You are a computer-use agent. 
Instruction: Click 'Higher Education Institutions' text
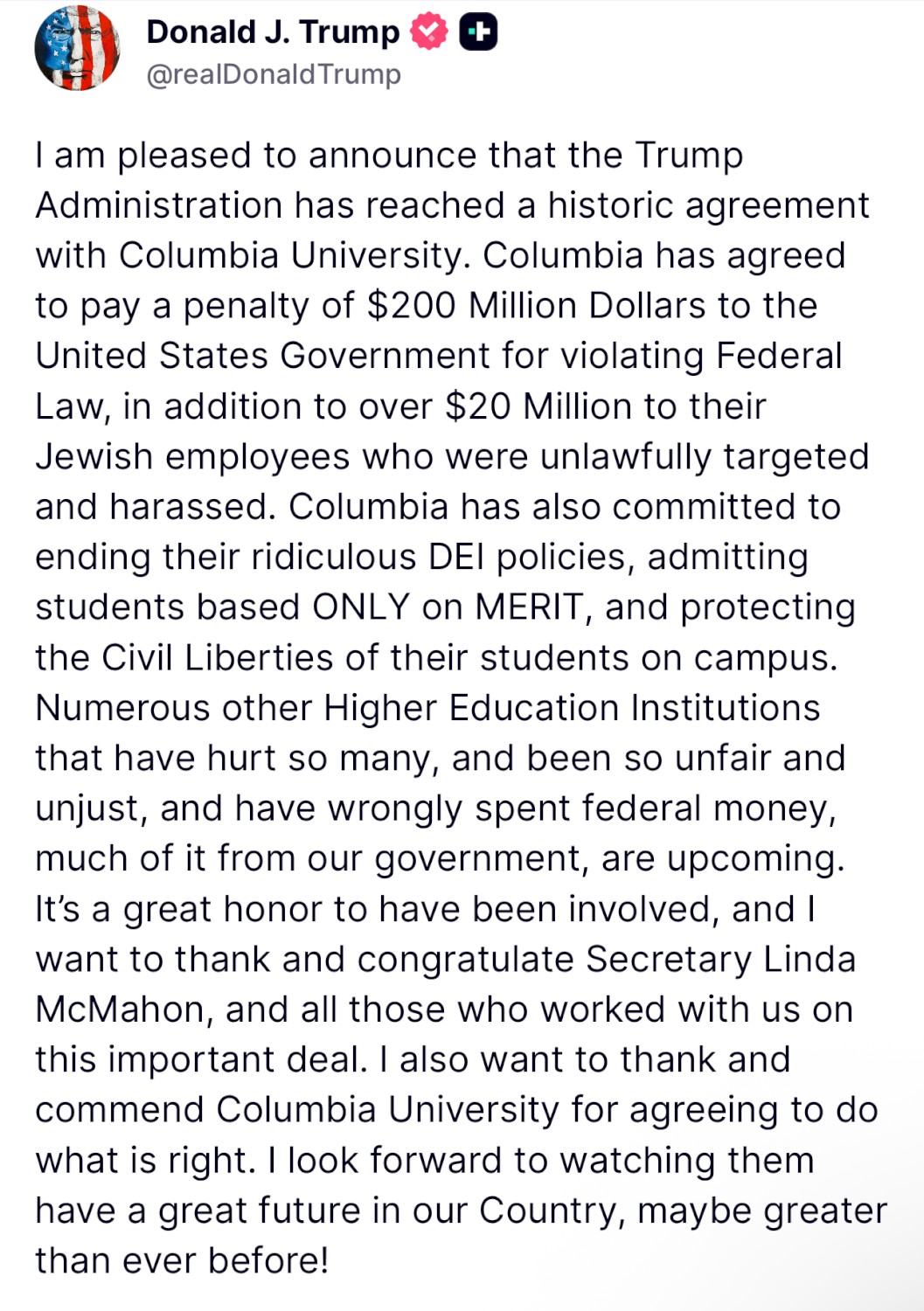tap(572, 708)
